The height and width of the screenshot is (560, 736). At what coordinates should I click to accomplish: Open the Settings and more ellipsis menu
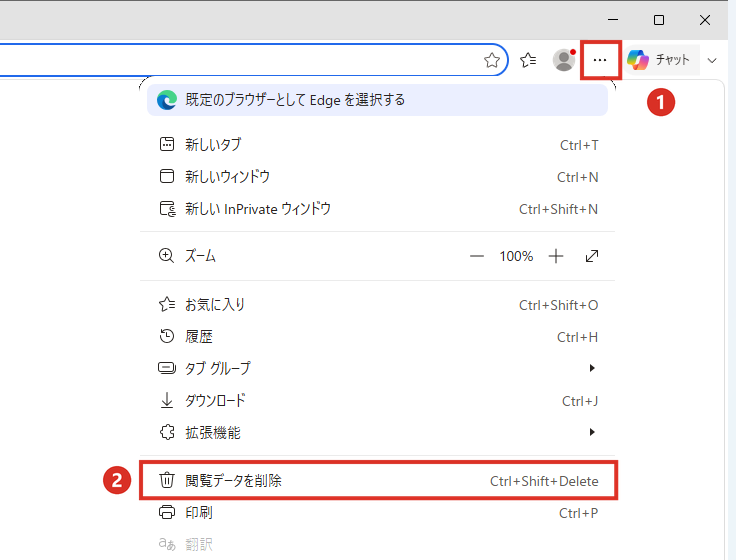(x=600, y=60)
